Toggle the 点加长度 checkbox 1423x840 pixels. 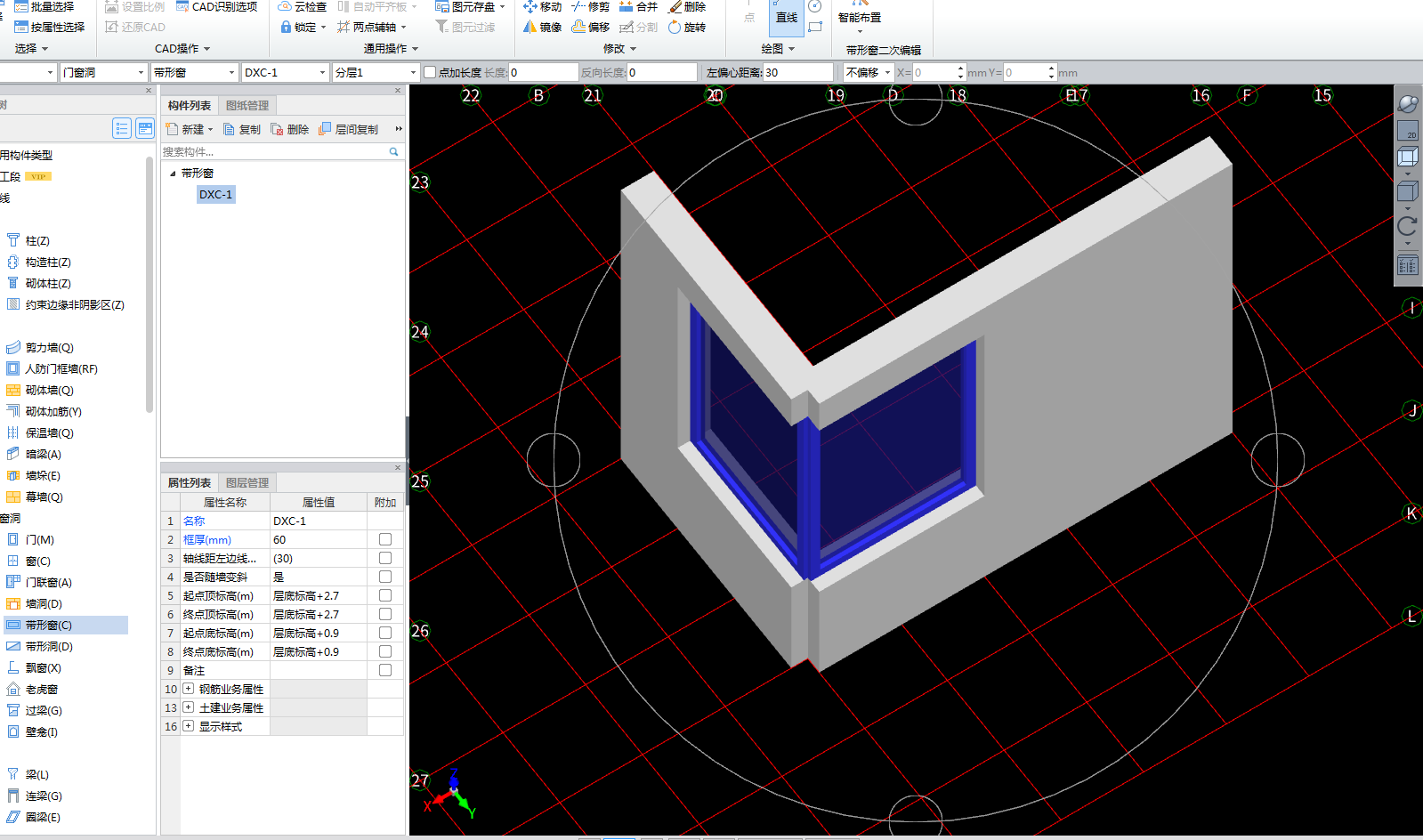click(x=430, y=72)
